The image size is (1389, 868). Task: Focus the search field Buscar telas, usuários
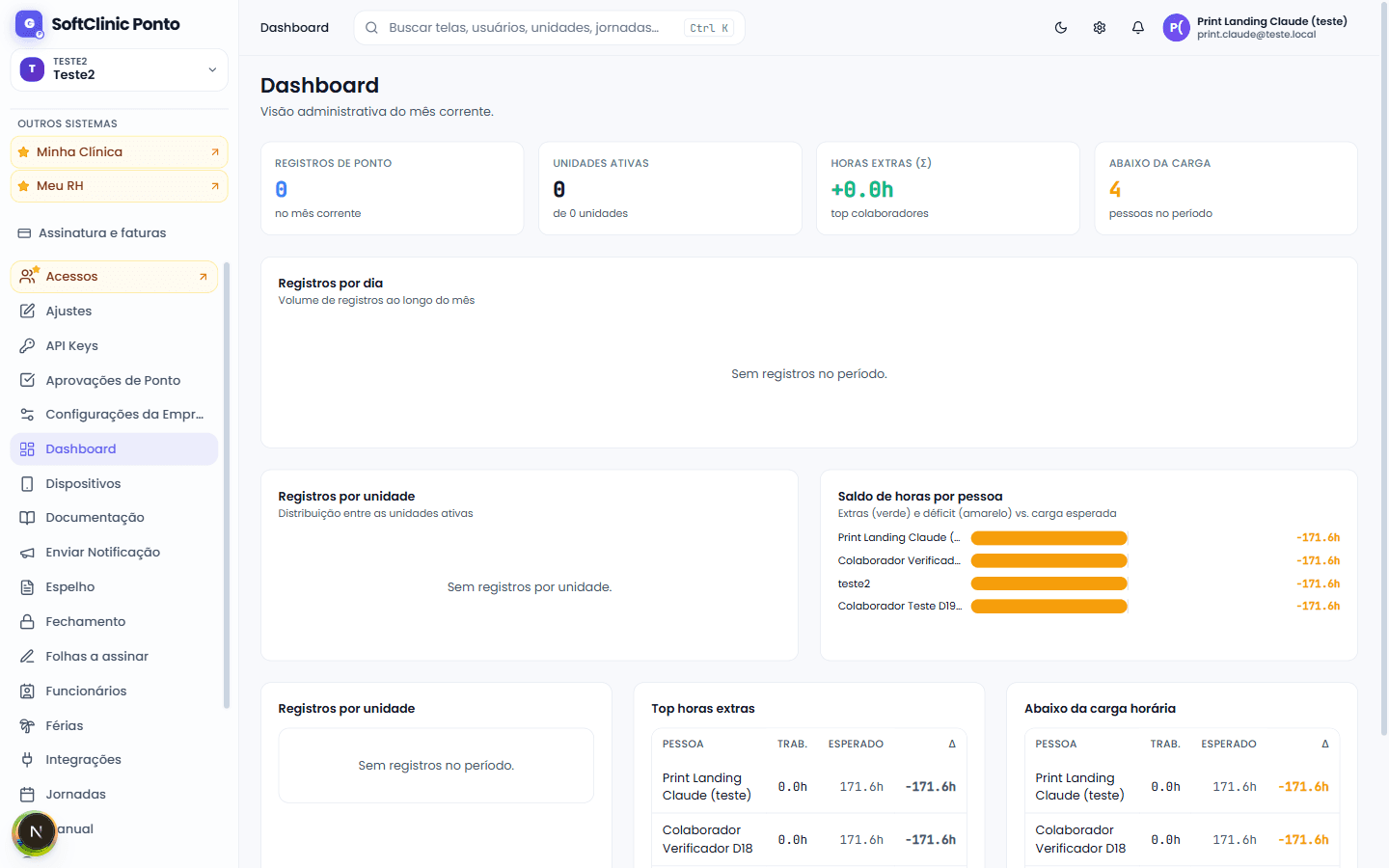(550, 28)
